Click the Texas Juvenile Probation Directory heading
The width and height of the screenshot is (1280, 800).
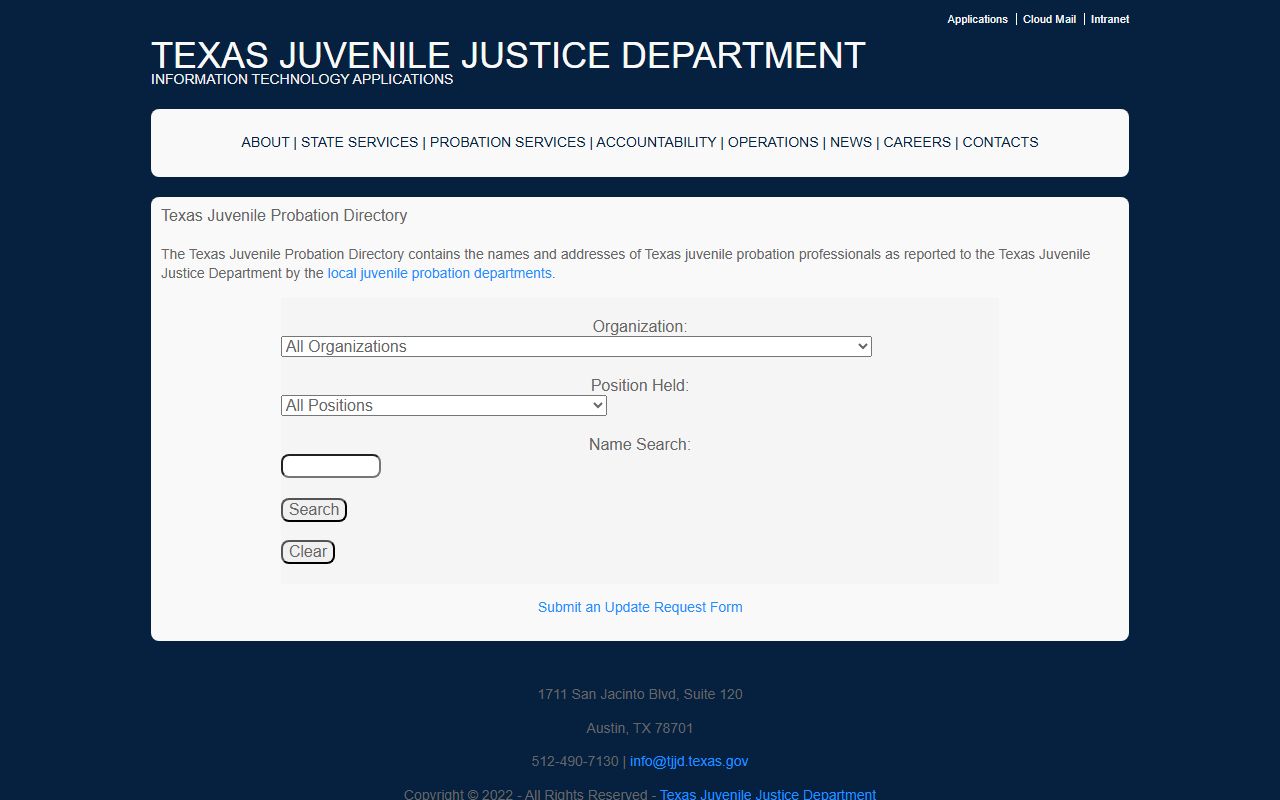pos(284,215)
